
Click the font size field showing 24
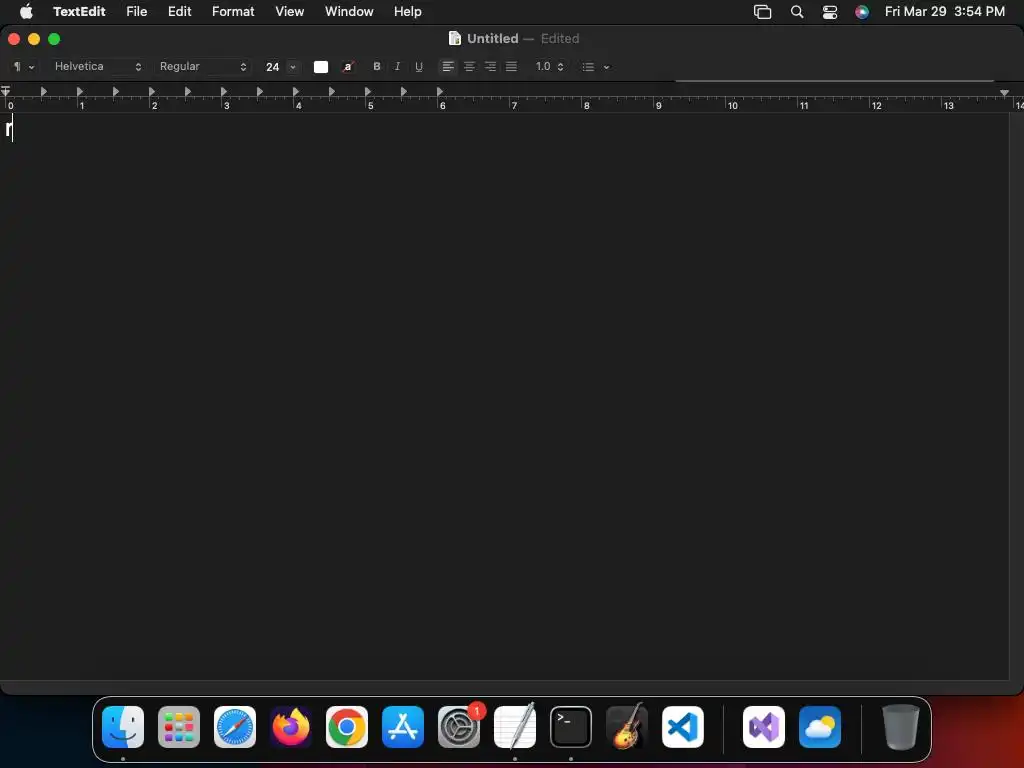coord(272,67)
